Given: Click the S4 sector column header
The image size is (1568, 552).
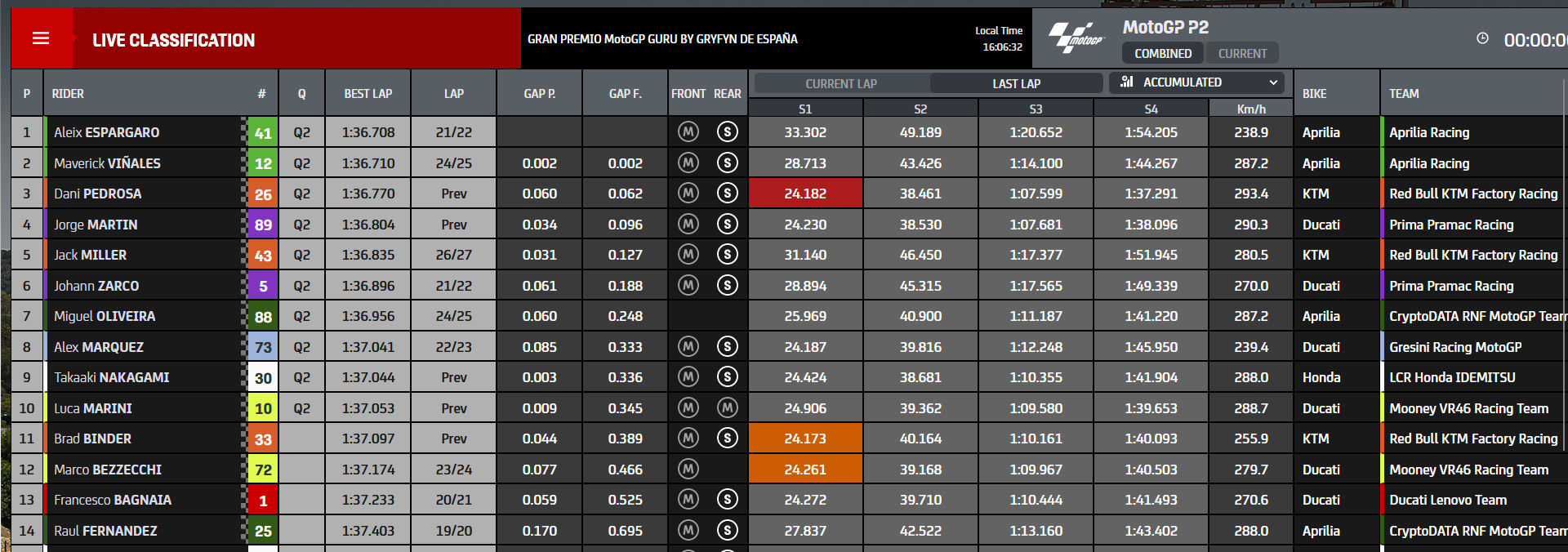Looking at the screenshot, I should (x=1151, y=109).
